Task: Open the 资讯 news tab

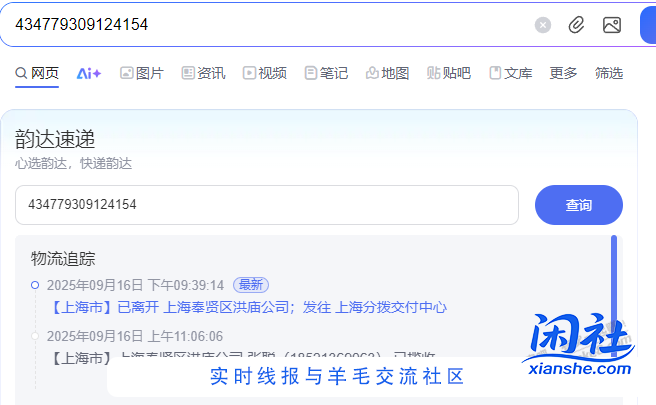Action: (x=203, y=73)
